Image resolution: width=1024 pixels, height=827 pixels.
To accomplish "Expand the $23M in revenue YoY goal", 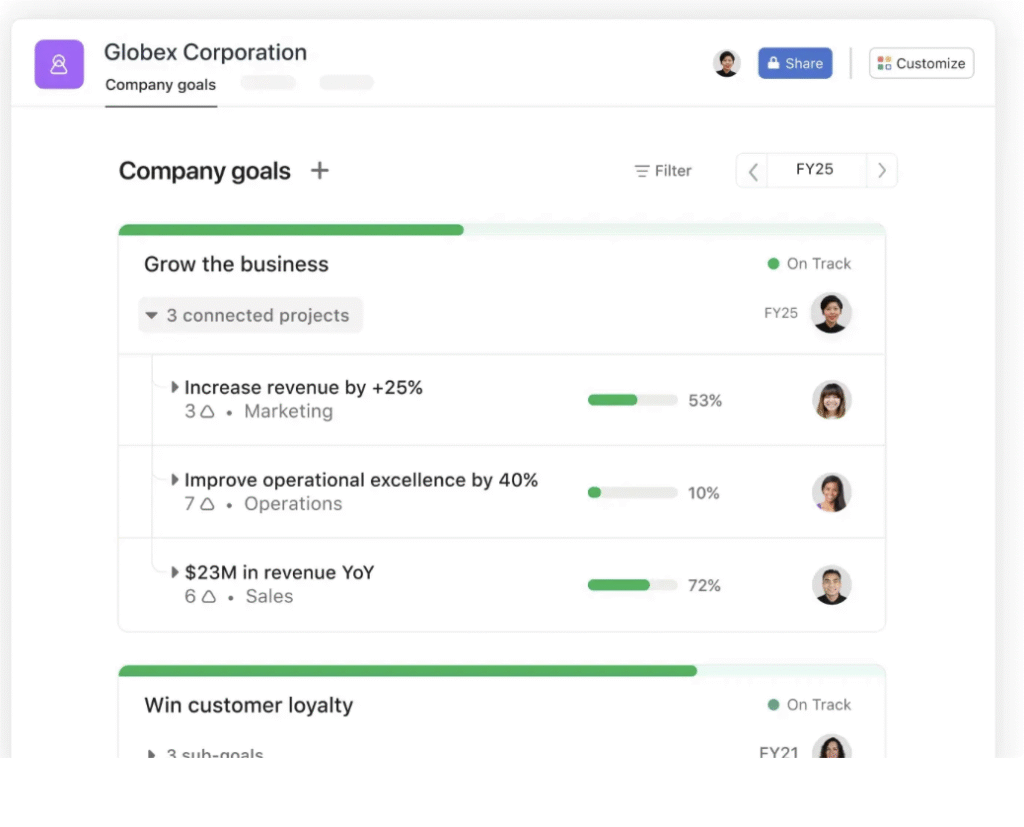I will coord(175,572).
